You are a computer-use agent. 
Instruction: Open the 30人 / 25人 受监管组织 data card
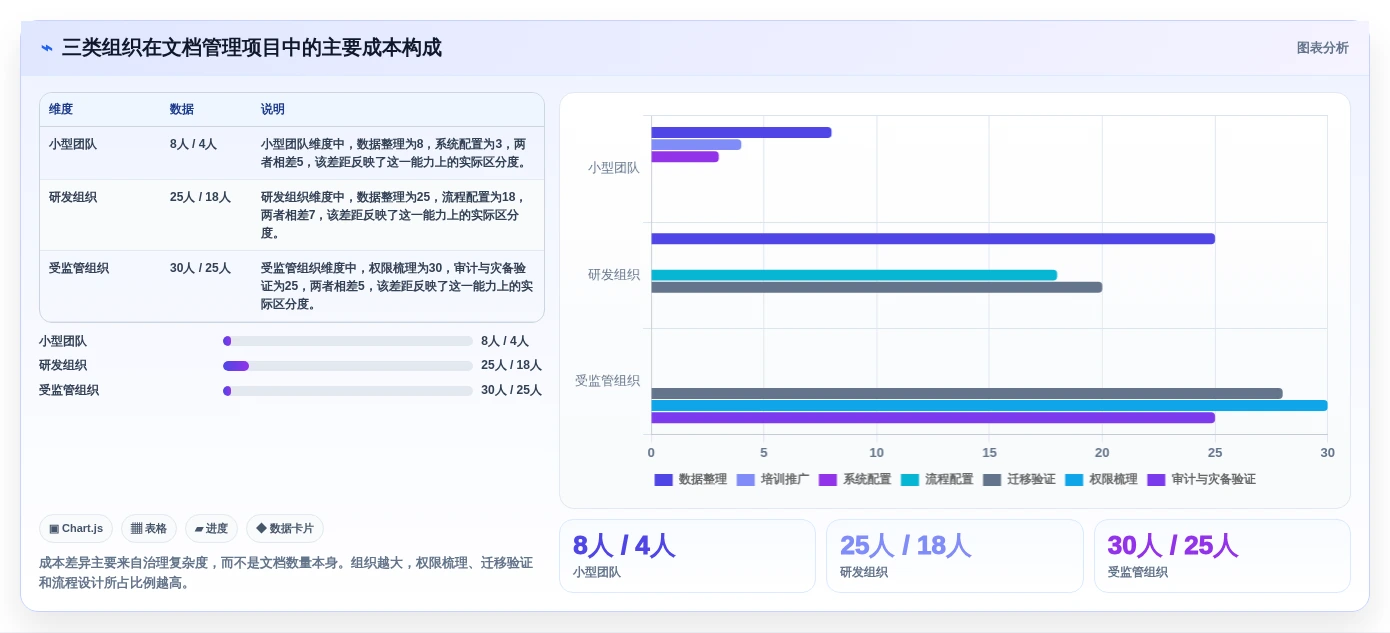[1222, 556]
